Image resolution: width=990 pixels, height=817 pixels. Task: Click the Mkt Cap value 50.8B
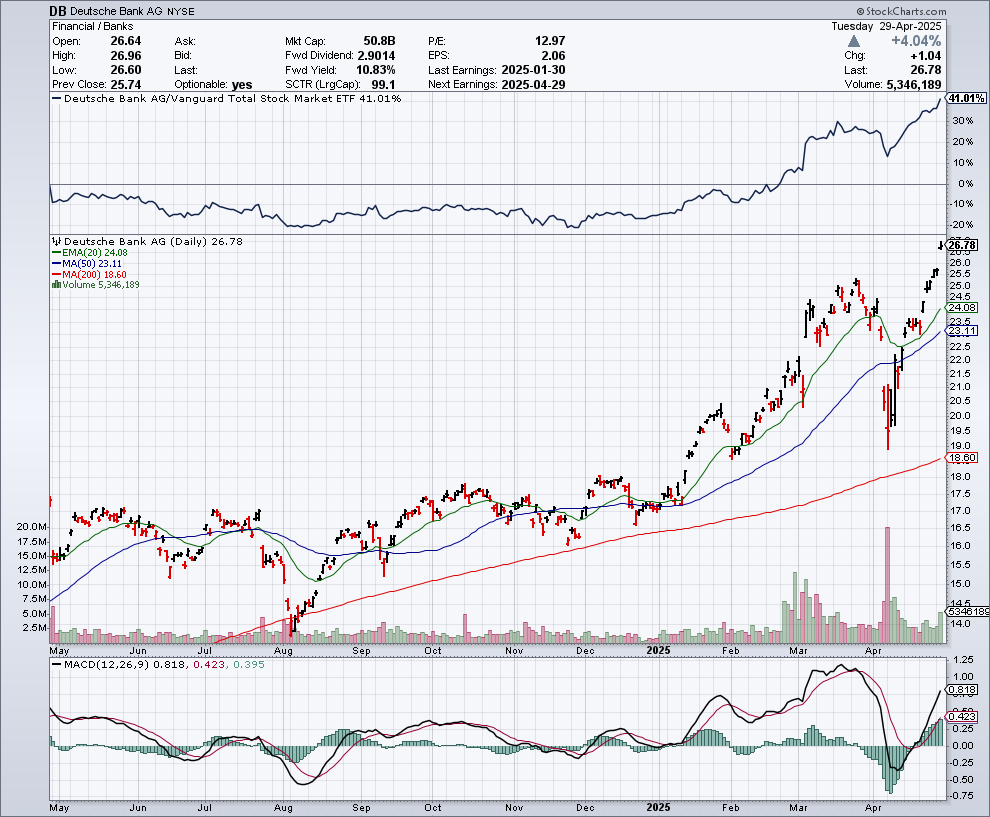379,41
